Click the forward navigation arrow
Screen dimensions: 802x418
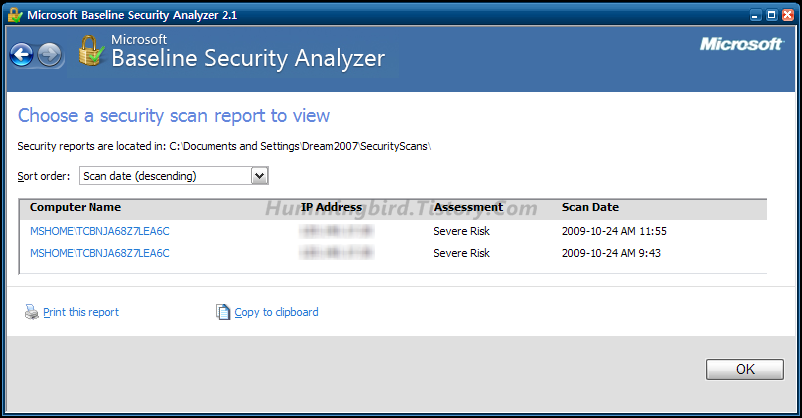[51, 55]
